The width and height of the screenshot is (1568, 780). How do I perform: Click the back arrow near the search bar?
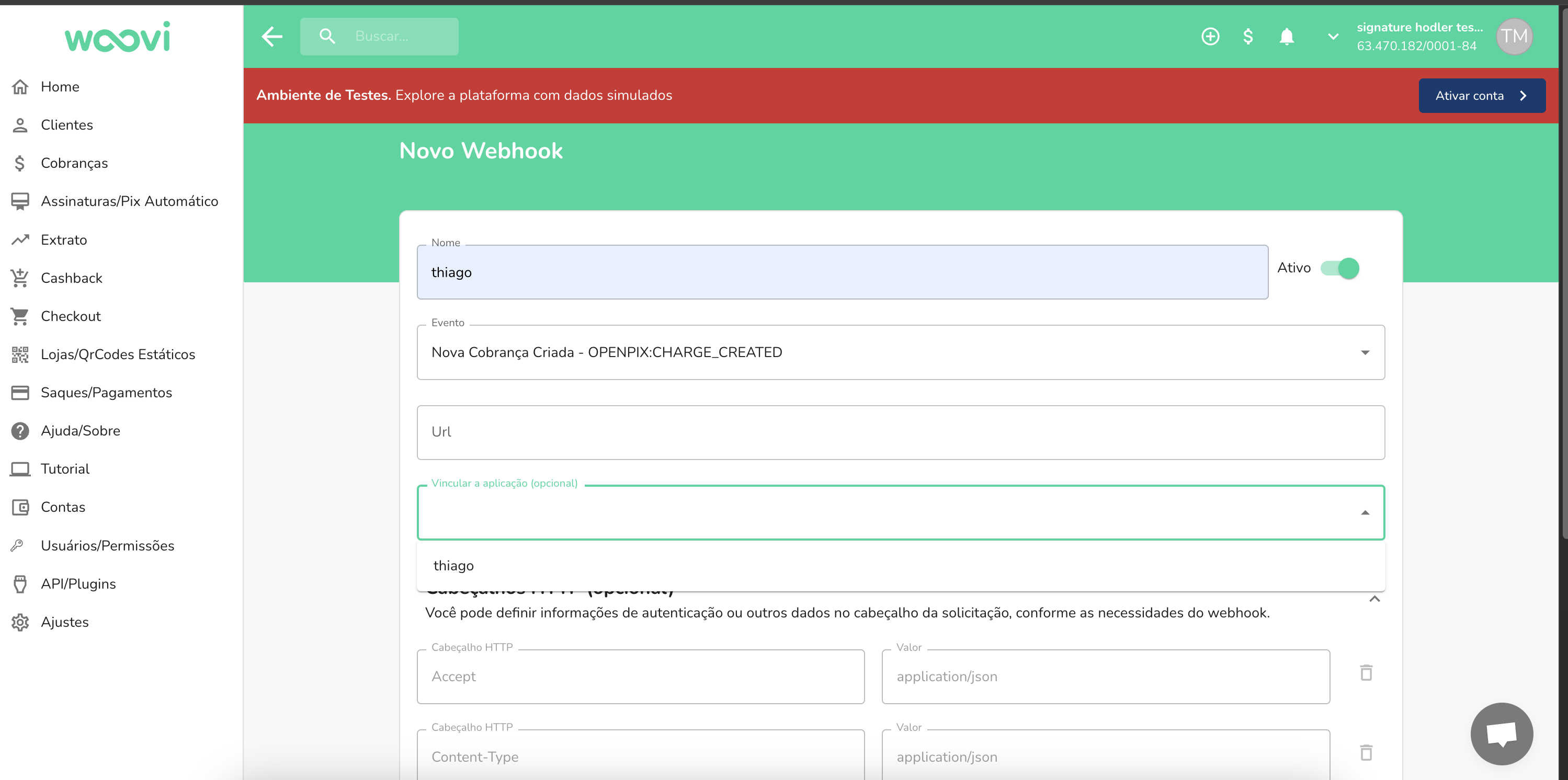coord(271,37)
